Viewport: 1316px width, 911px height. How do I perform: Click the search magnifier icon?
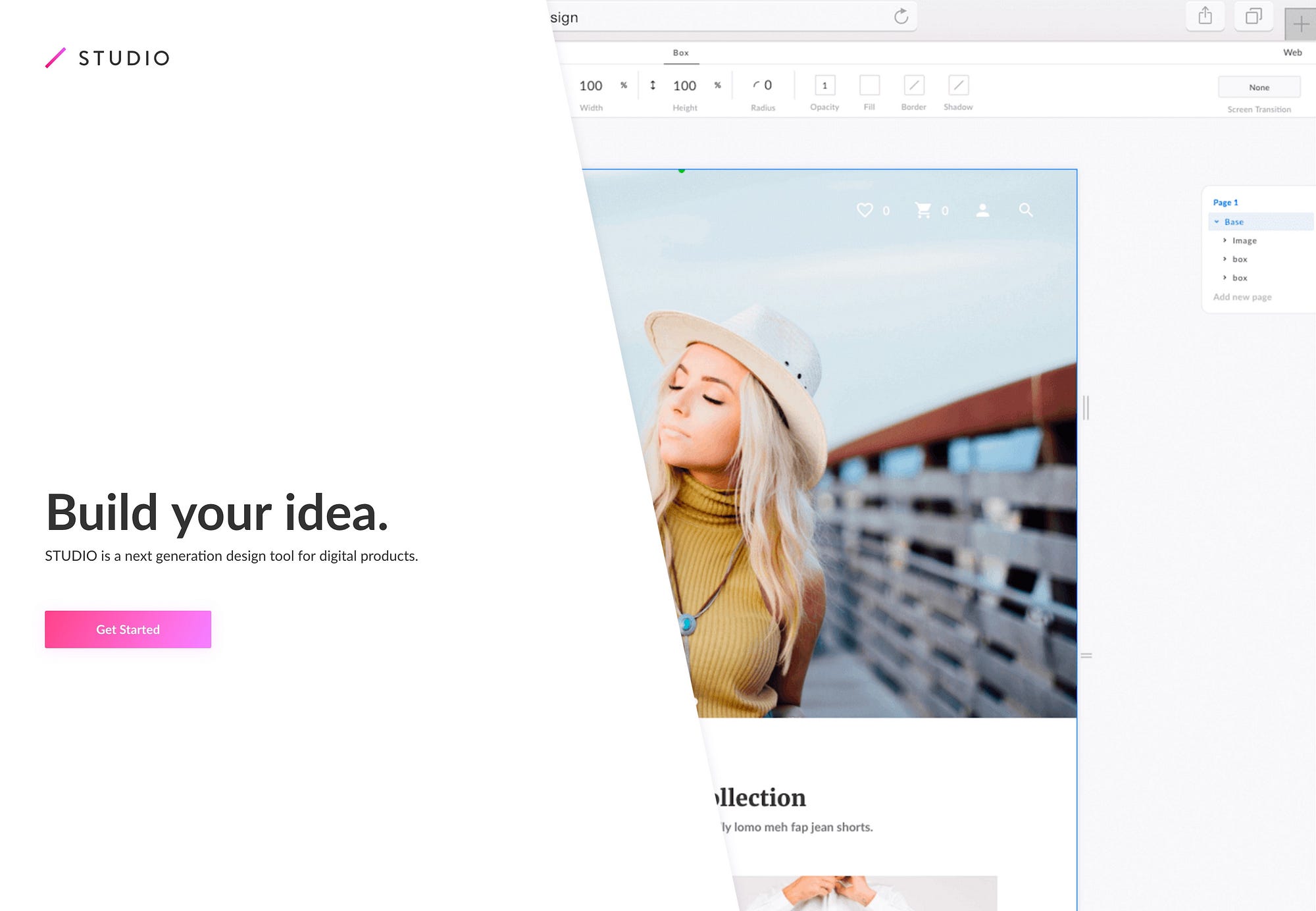pos(1025,210)
